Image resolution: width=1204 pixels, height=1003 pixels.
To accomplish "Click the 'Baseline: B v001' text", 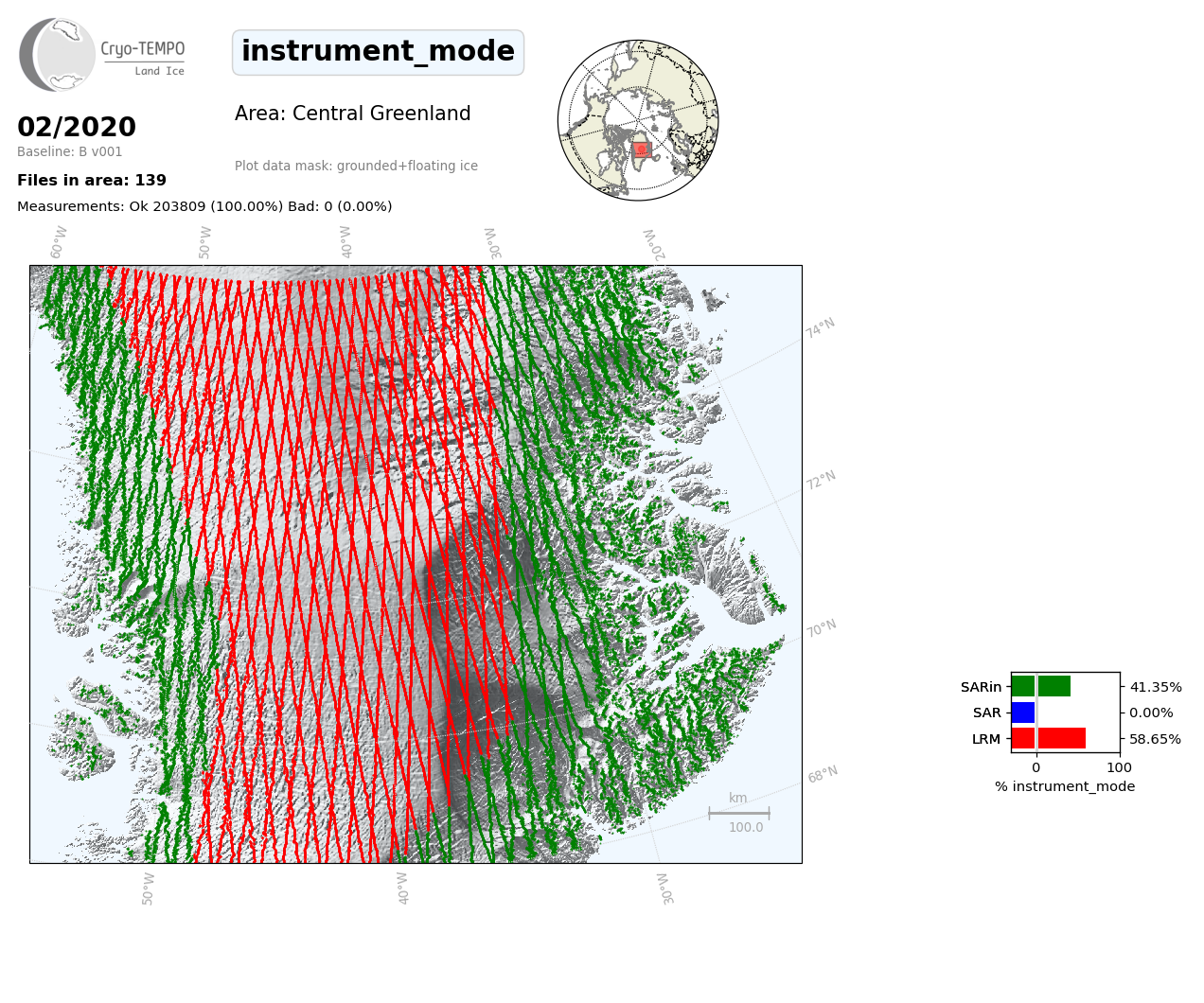I will 70,151.
